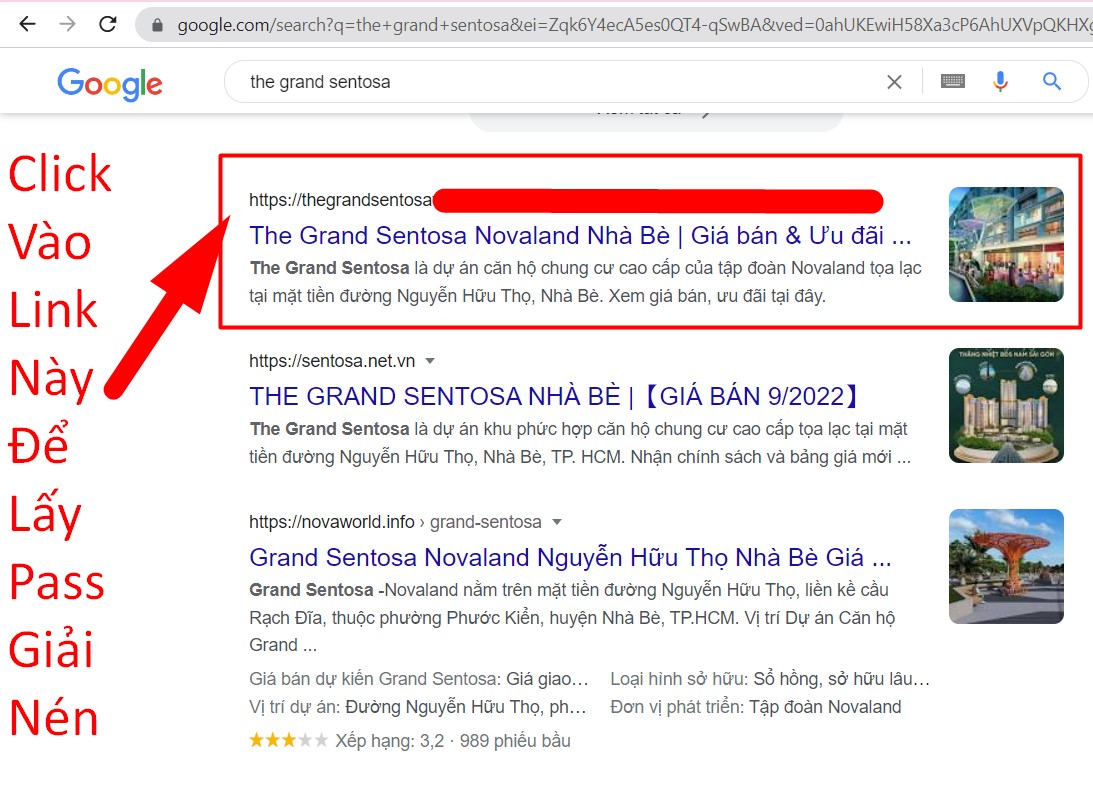1093x786 pixels.
Task: Expand the dropdown arrow beside novaworld.info grand-sentosa
Action: pyautogui.click(x=557, y=522)
